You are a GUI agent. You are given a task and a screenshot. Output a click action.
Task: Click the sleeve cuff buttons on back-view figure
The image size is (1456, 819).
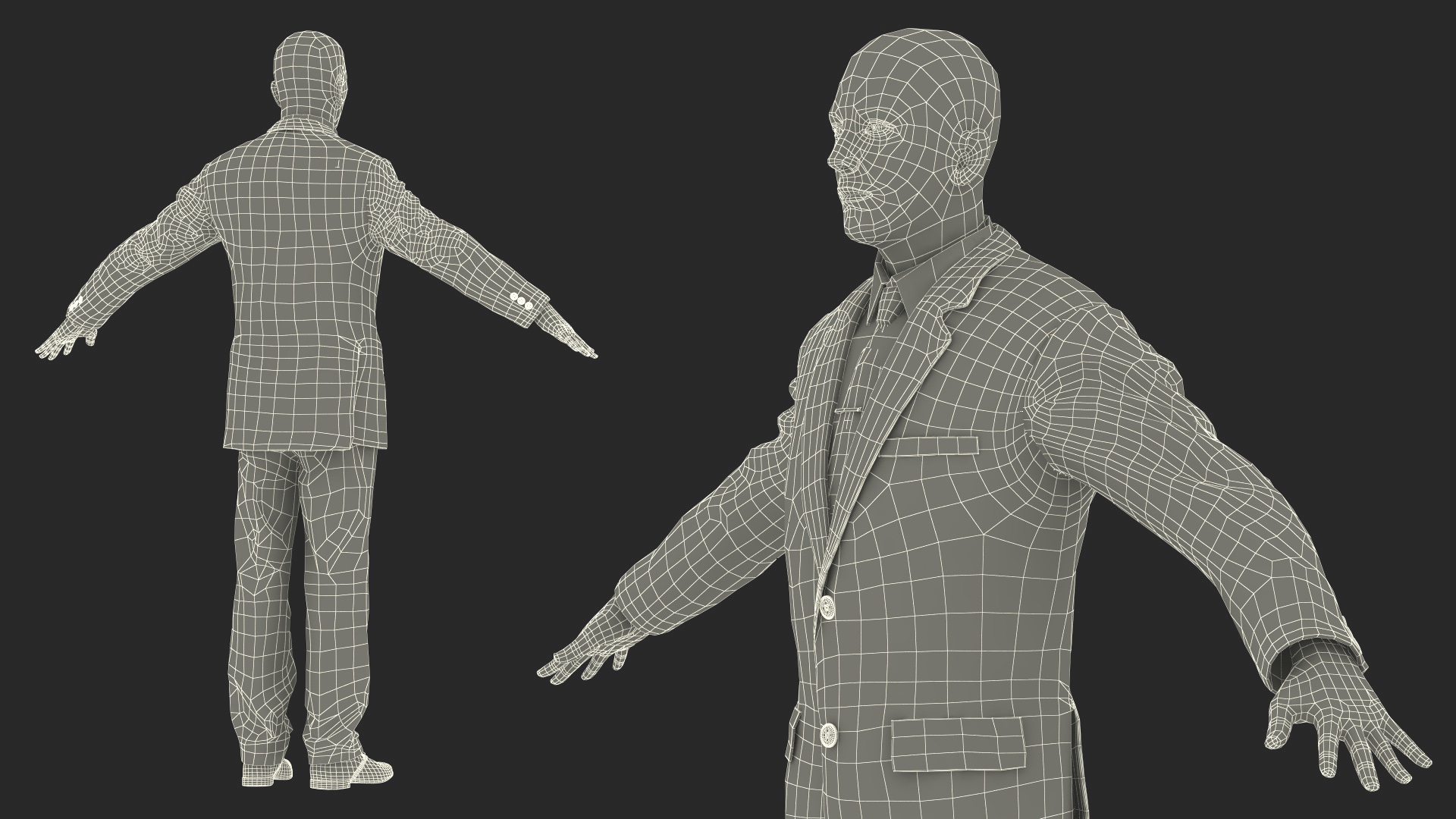click(x=522, y=301)
